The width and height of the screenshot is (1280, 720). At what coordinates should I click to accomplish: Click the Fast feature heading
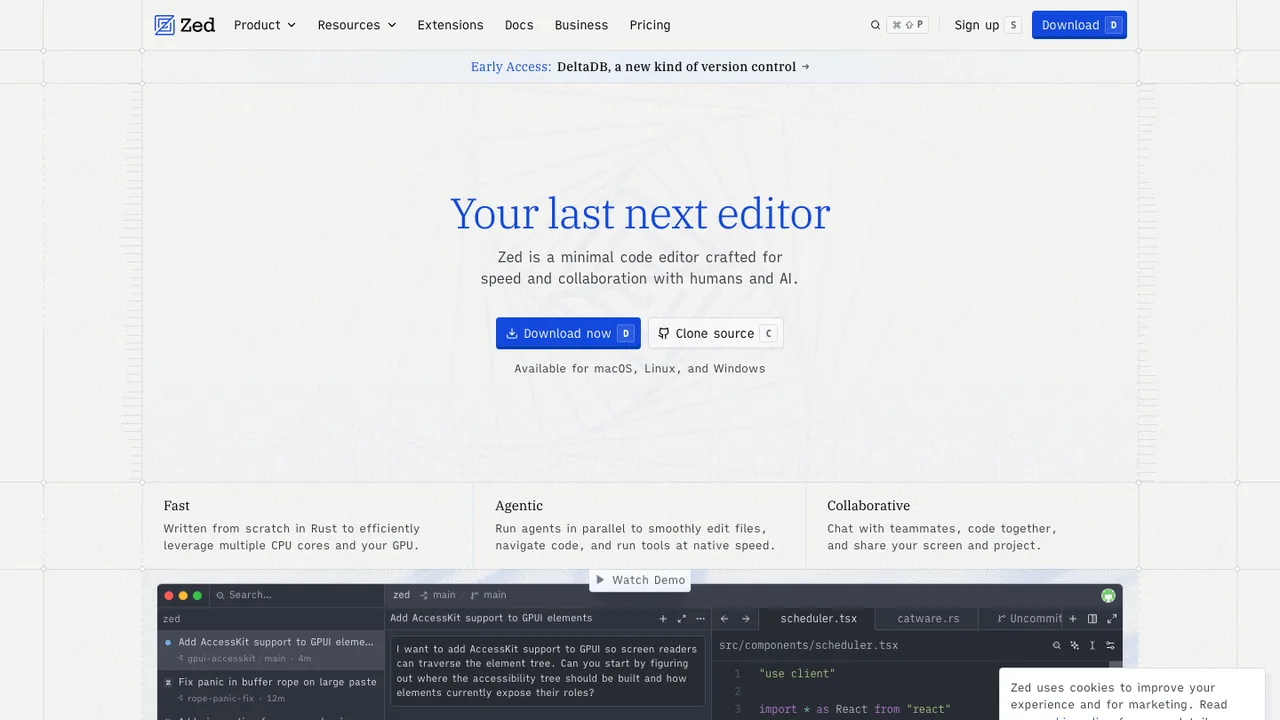[x=177, y=506]
